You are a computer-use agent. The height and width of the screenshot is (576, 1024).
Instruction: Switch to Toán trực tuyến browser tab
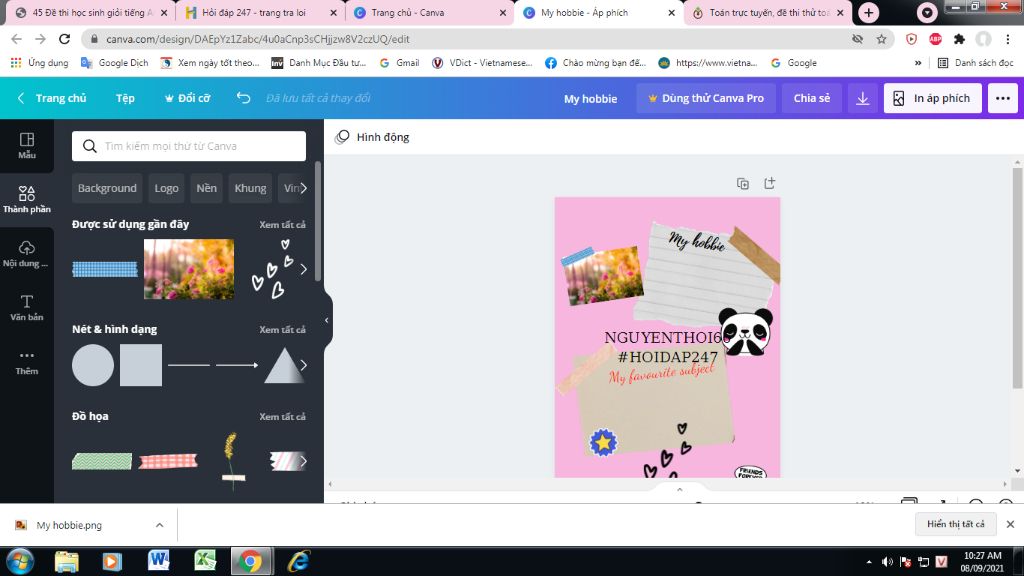(x=768, y=12)
